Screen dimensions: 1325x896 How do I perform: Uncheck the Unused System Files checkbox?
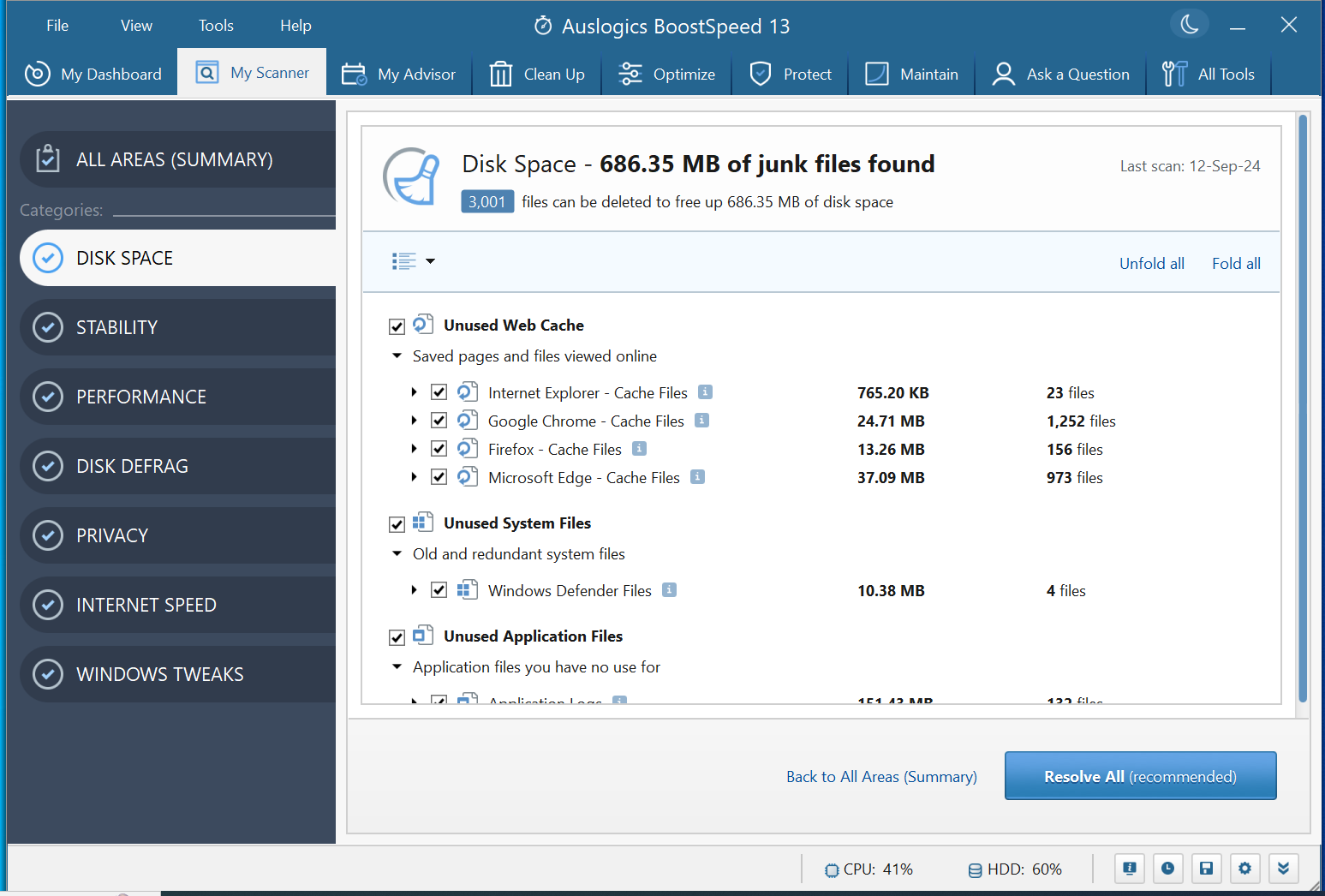point(397,524)
